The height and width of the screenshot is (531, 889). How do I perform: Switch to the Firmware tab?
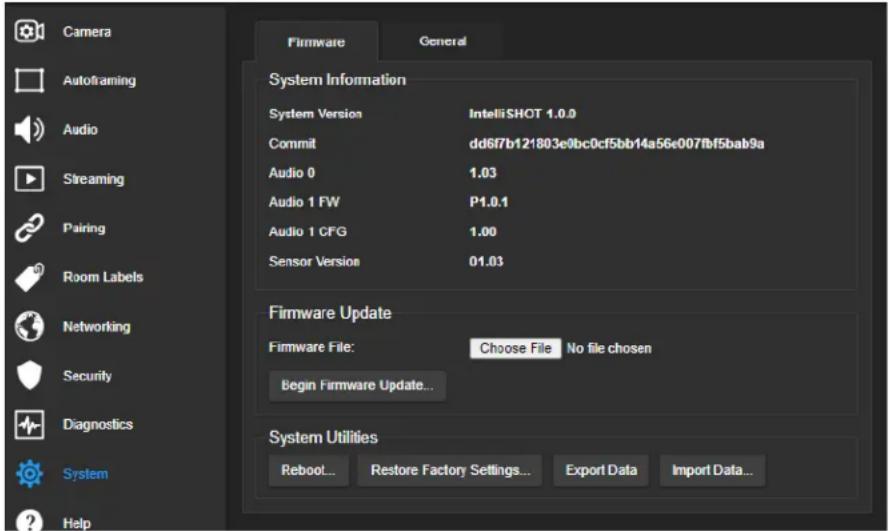tap(316, 42)
